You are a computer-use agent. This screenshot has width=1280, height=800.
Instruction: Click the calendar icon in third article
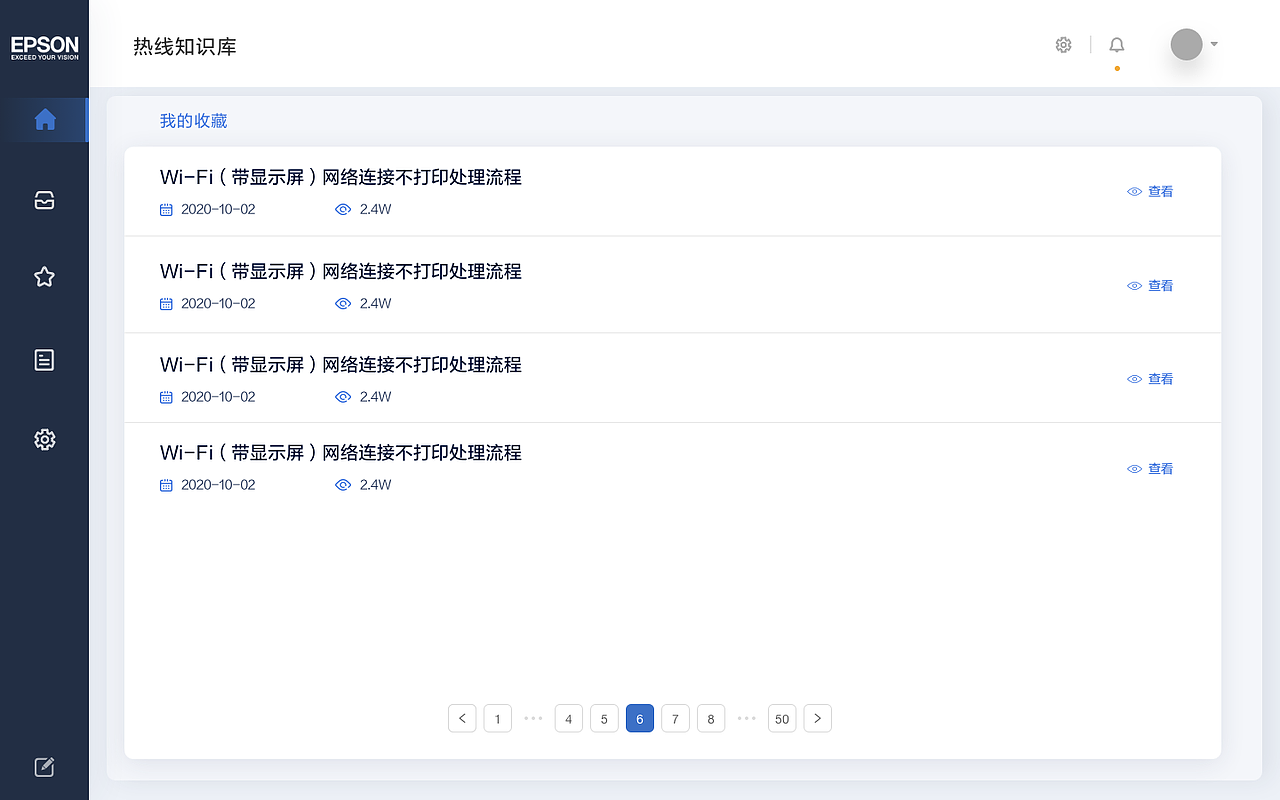166,397
